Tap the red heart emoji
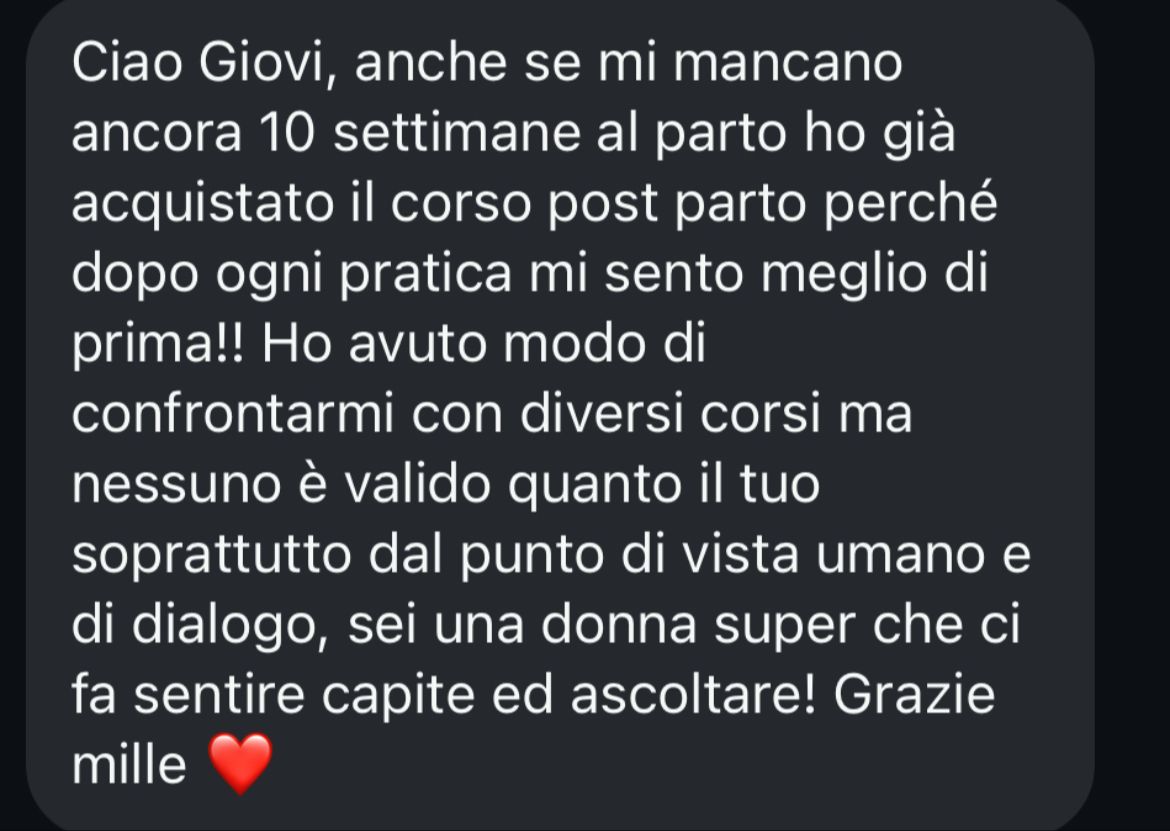Viewport: 1170px width, 831px height. click(x=240, y=763)
